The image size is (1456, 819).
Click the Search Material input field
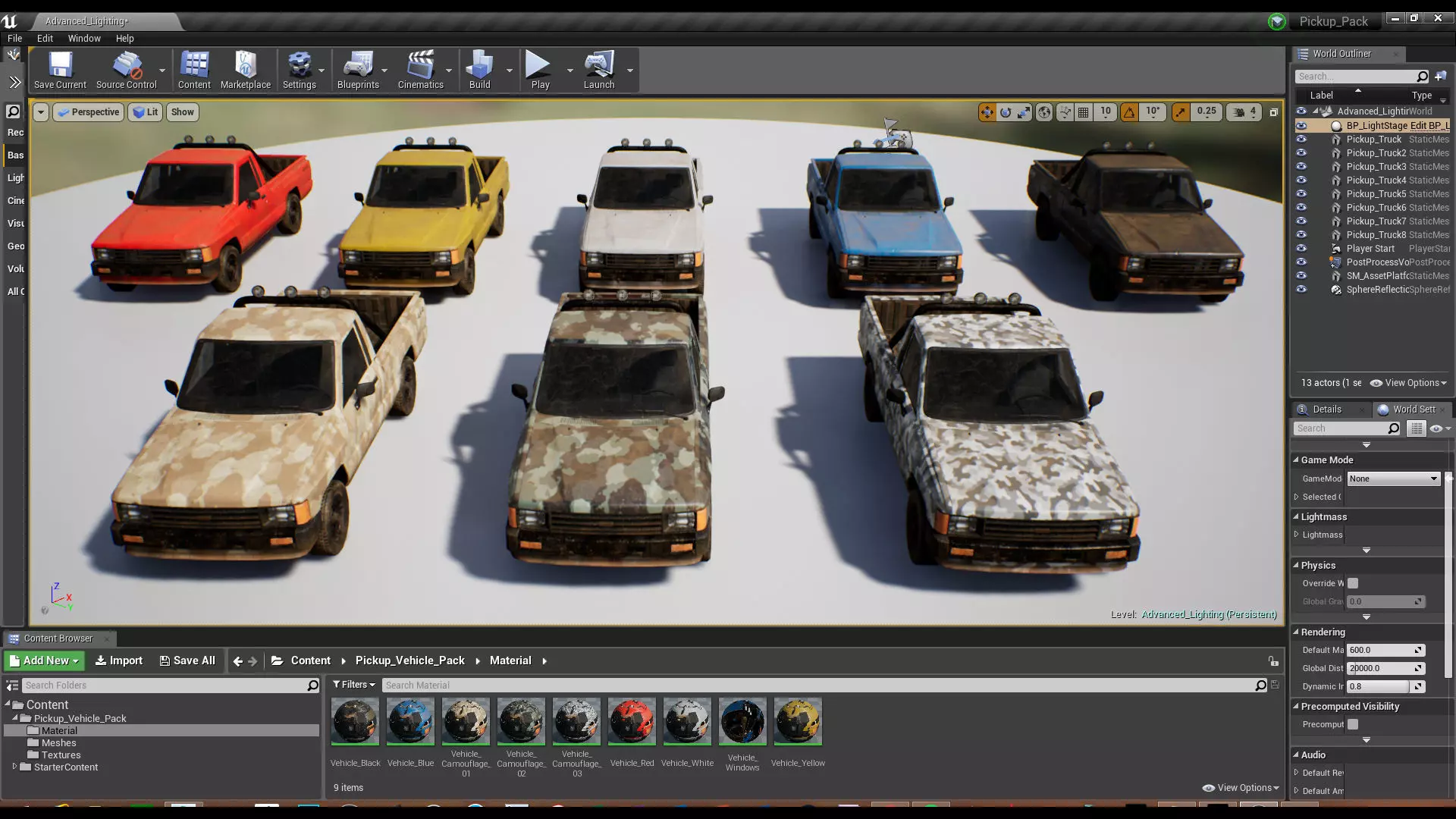(824, 686)
